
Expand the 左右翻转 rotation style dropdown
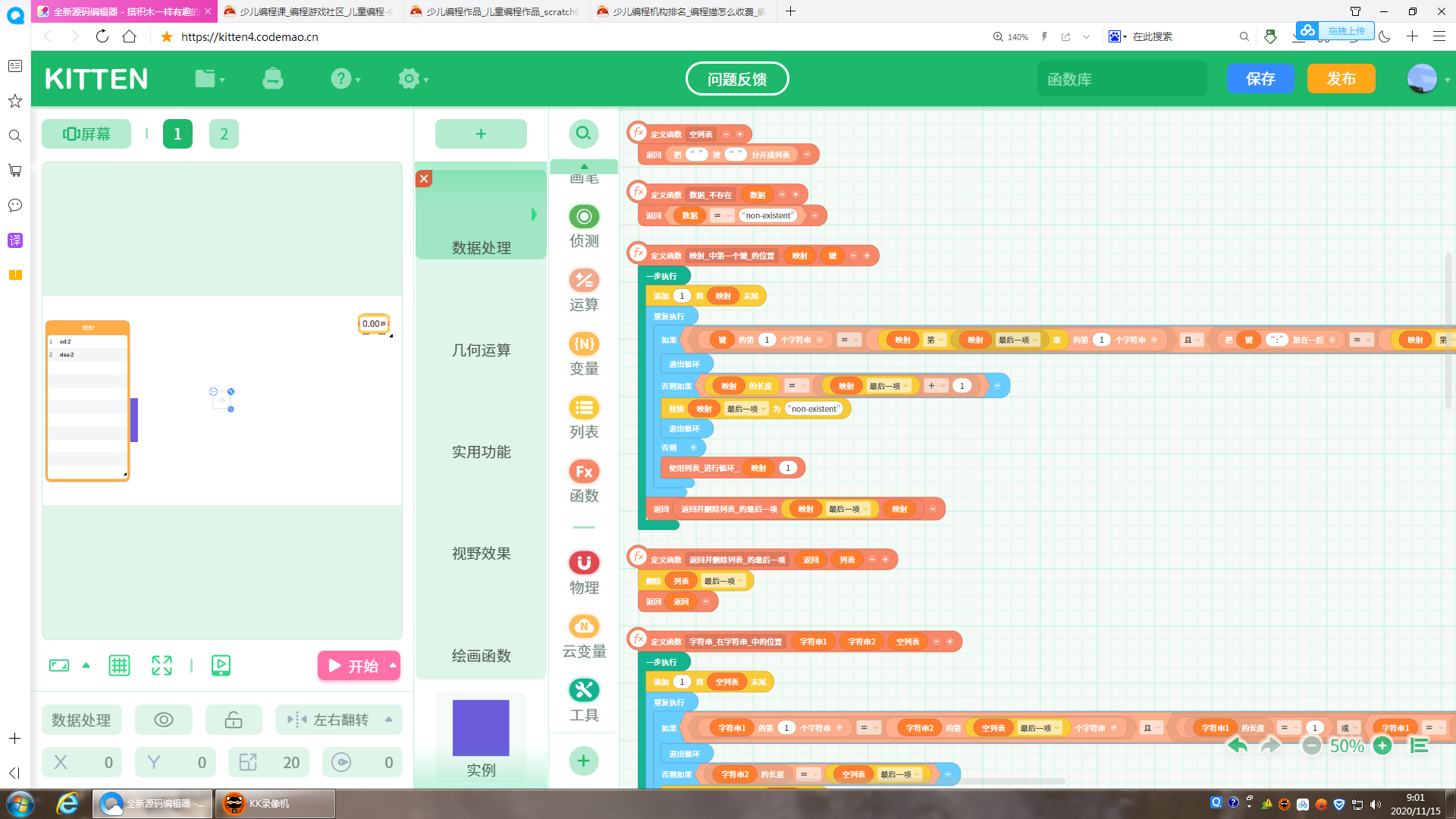pyautogui.click(x=389, y=720)
